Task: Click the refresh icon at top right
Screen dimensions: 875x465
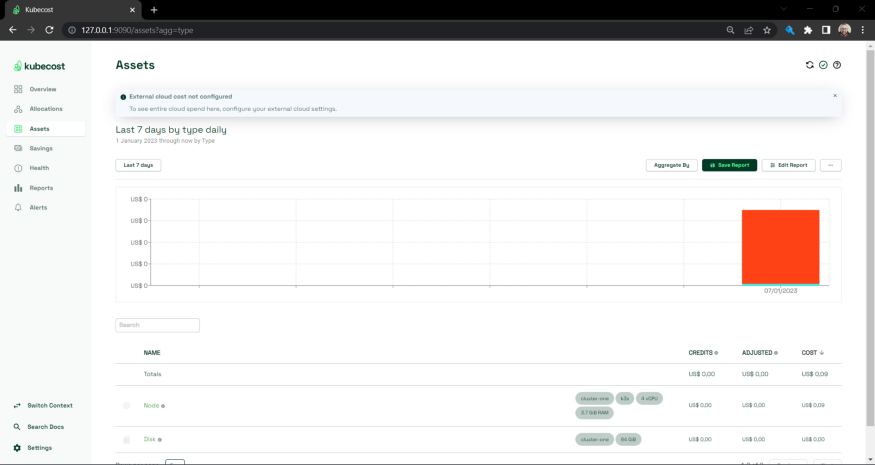Action: pyautogui.click(x=810, y=65)
